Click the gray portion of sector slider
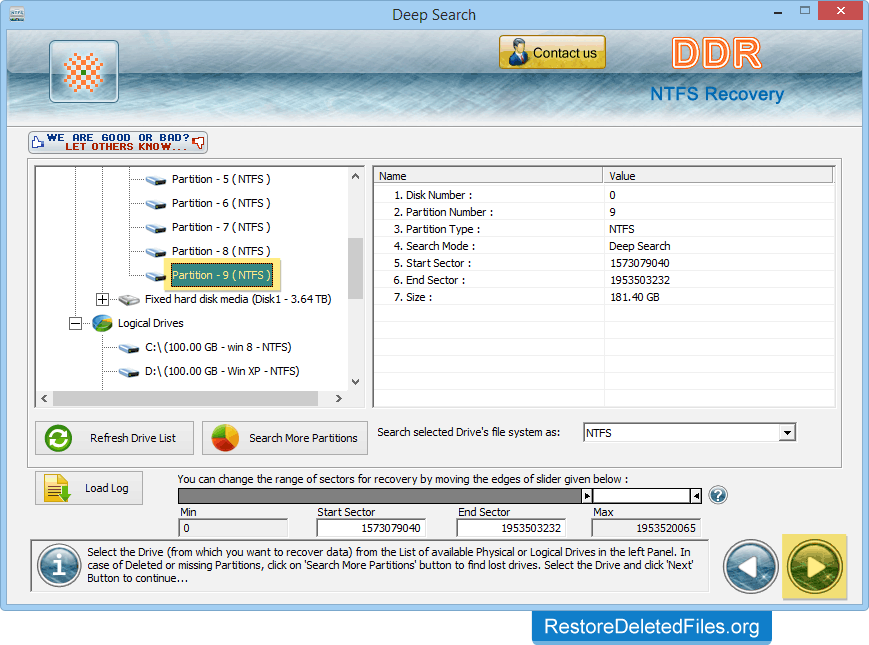The width and height of the screenshot is (869, 645). click(x=380, y=496)
